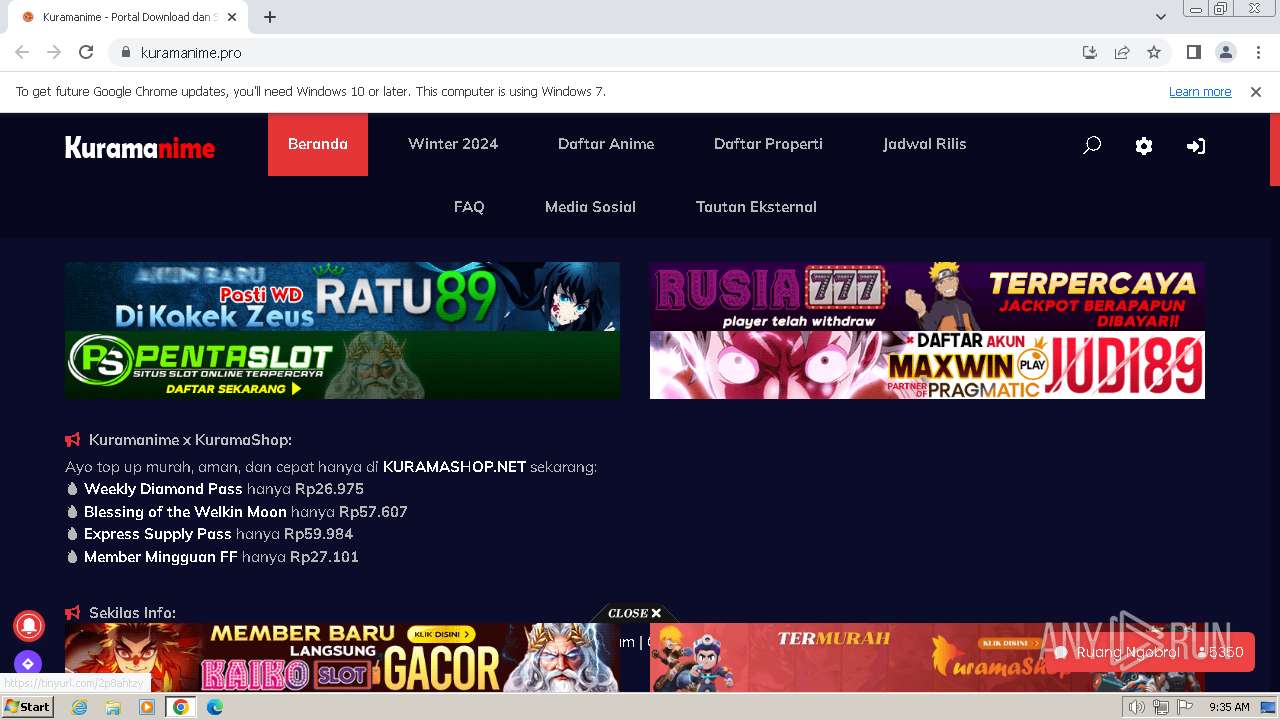Screen dimensions: 1280x720
Task: Open Daftar Anime menu item
Action: click(x=606, y=144)
